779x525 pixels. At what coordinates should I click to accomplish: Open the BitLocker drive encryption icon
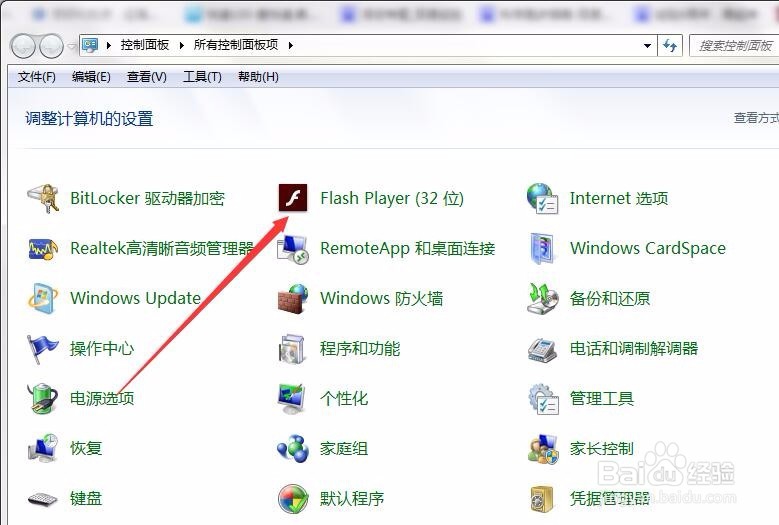click(x=43, y=198)
